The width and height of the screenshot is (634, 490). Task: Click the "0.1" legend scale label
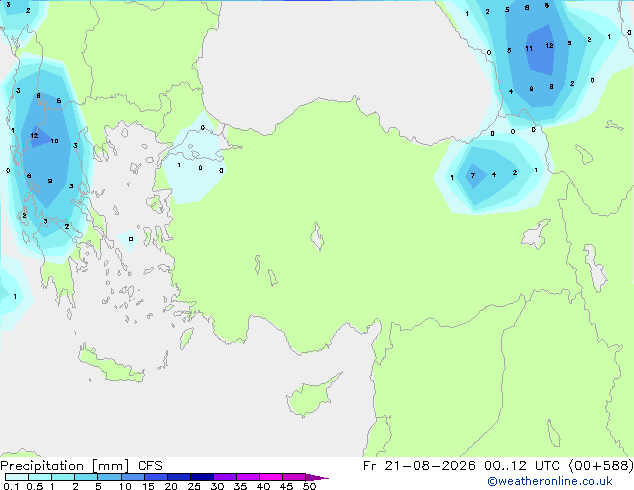pyautogui.click(x=11, y=486)
